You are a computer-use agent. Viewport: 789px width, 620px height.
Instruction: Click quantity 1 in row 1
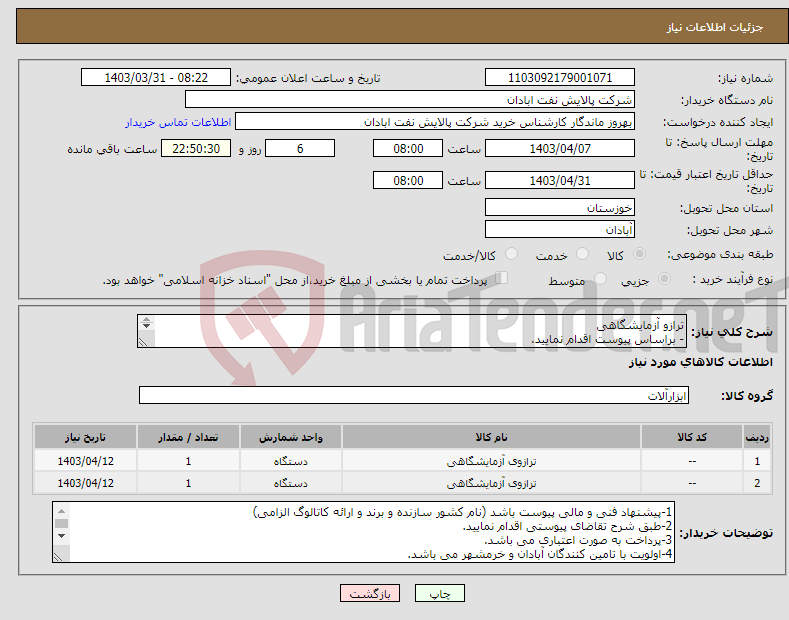pos(188,461)
